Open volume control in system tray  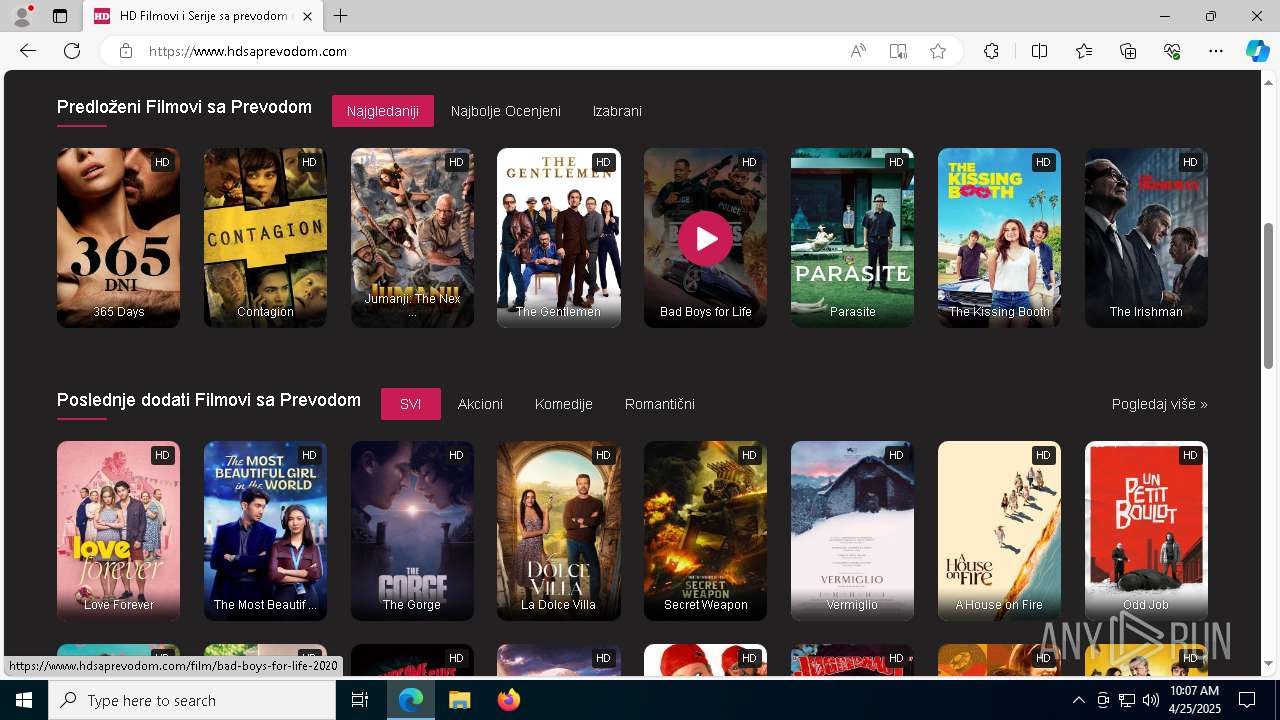tap(1151, 700)
